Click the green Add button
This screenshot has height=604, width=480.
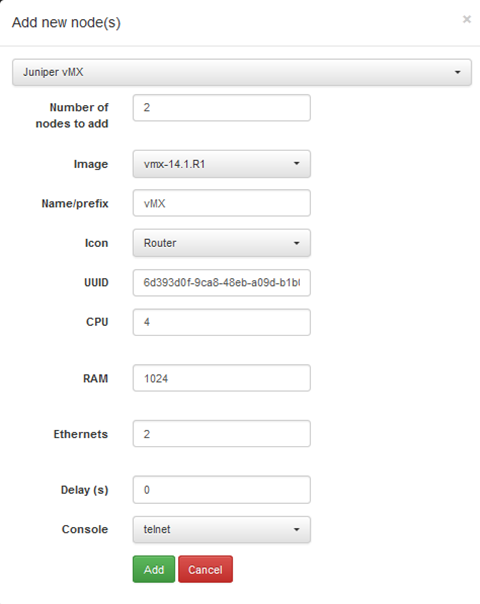[x=154, y=569]
